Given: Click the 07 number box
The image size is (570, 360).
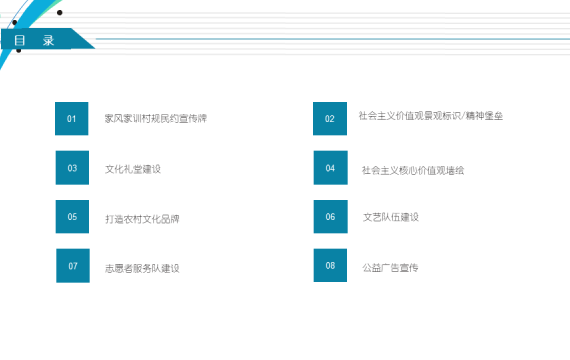Looking at the screenshot, I should 73,266.
